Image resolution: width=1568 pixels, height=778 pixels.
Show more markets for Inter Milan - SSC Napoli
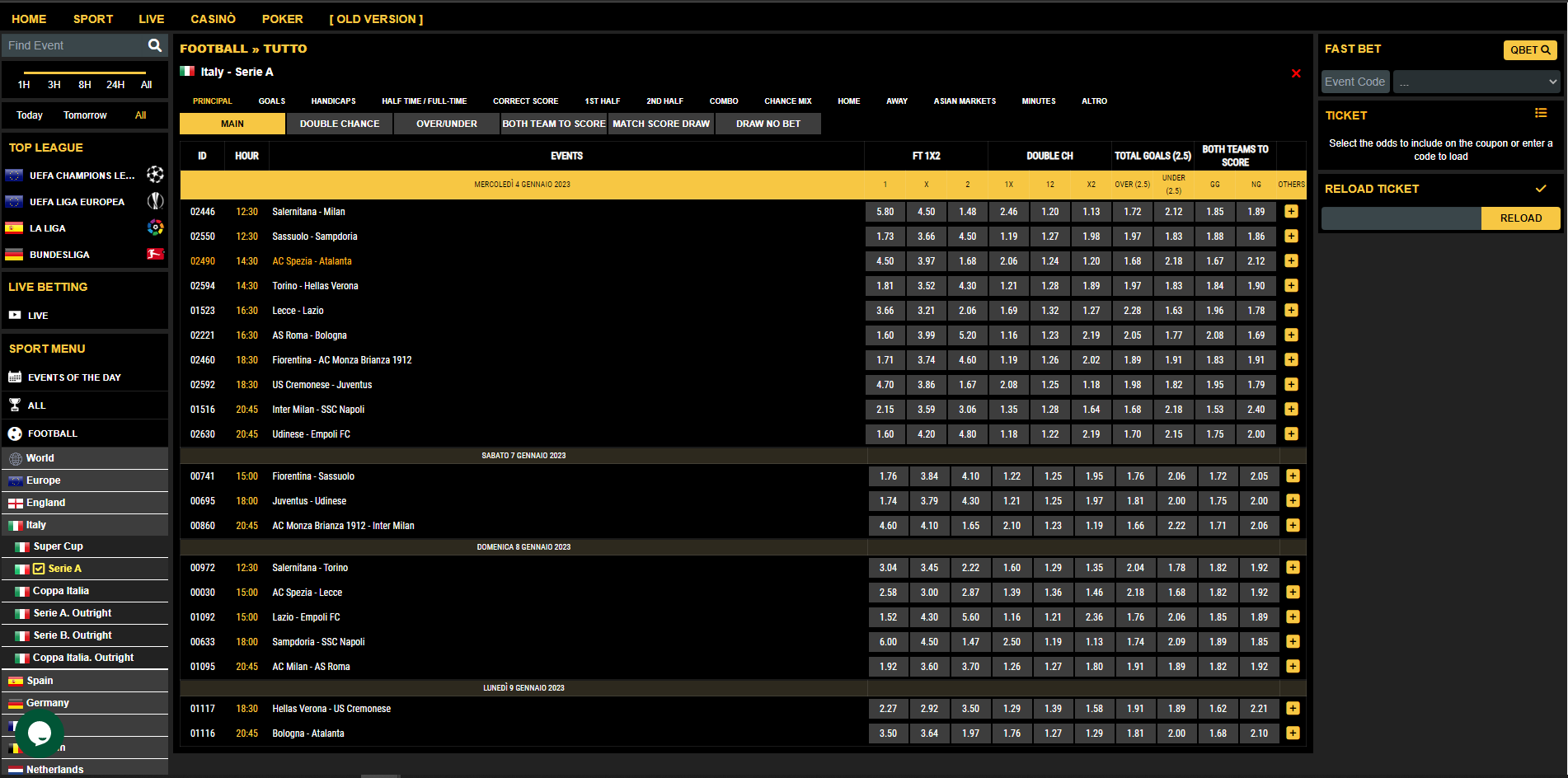(x=1291, y=409)
